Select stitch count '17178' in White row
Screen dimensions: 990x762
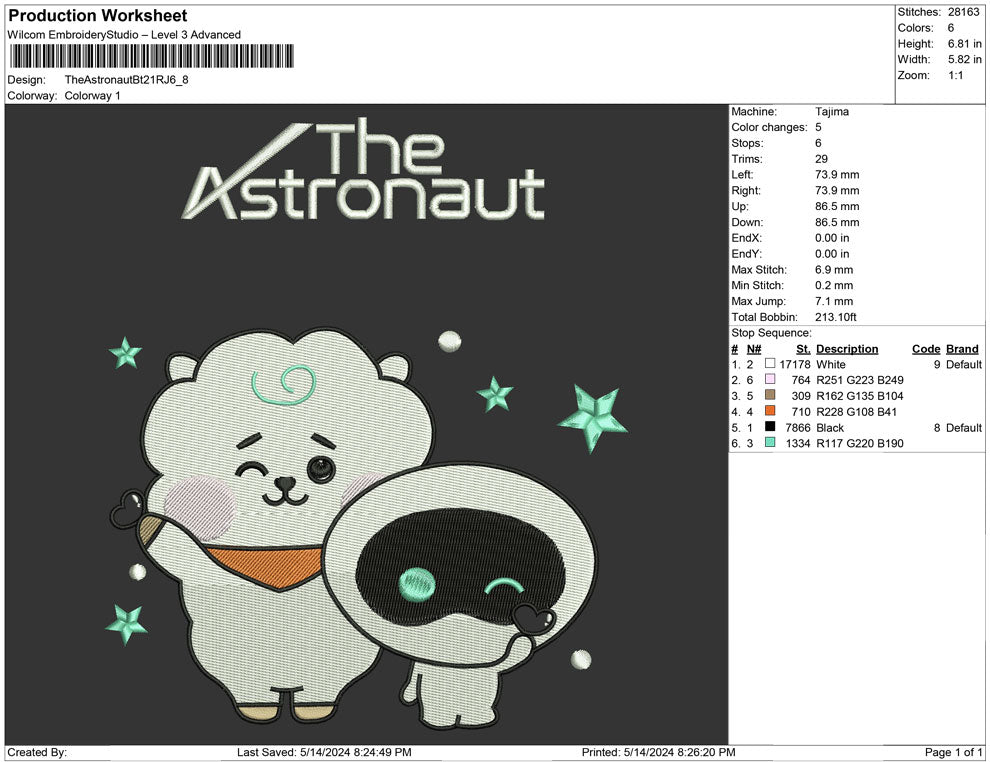coord(795,364)
